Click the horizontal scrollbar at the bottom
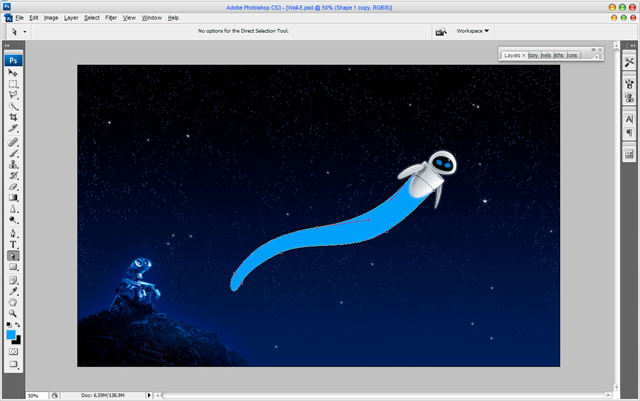 click(x=382, y=395)
